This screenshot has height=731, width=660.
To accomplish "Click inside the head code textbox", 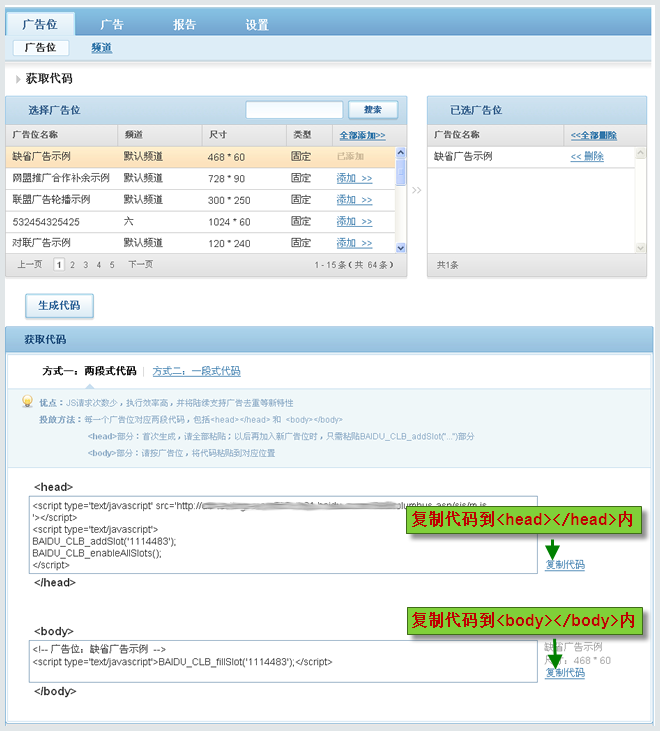I will point(283,535).
